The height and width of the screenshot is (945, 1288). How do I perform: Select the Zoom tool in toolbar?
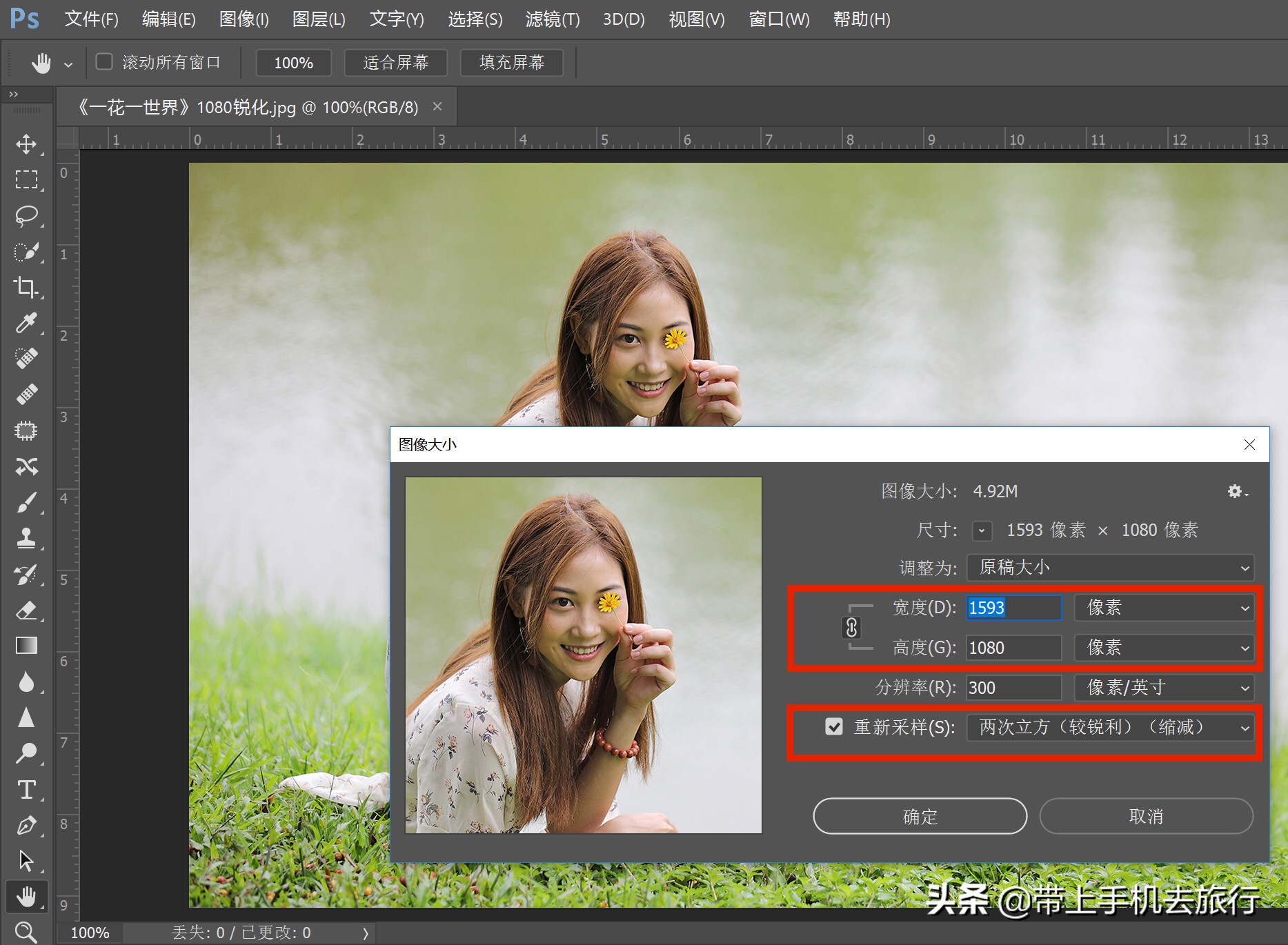(x=26, y=932)
